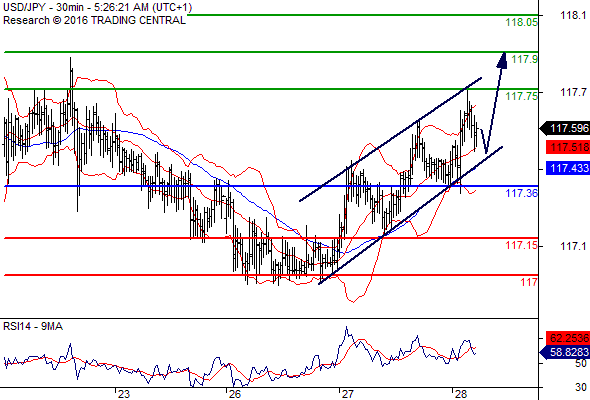Click the 117.9 green resistance label
The image size is (590, 400).
[x=525, y=59]
